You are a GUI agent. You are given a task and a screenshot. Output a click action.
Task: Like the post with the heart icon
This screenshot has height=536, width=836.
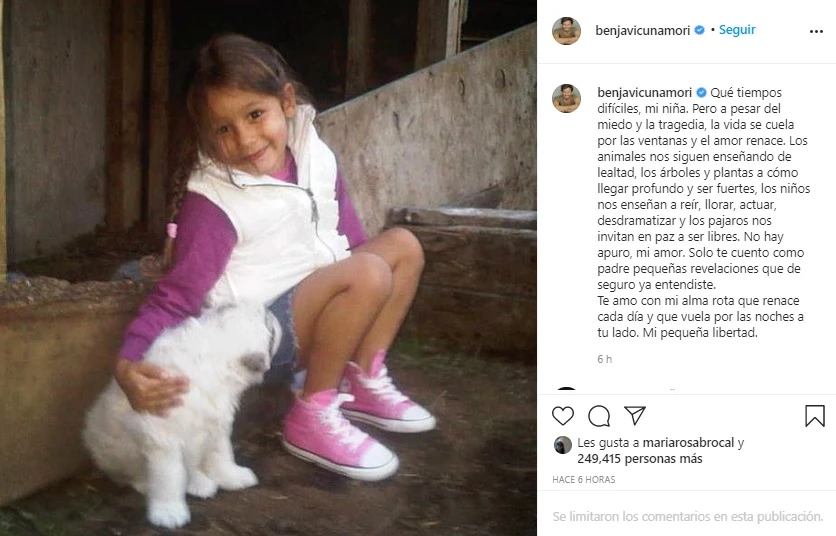point(562,415)
